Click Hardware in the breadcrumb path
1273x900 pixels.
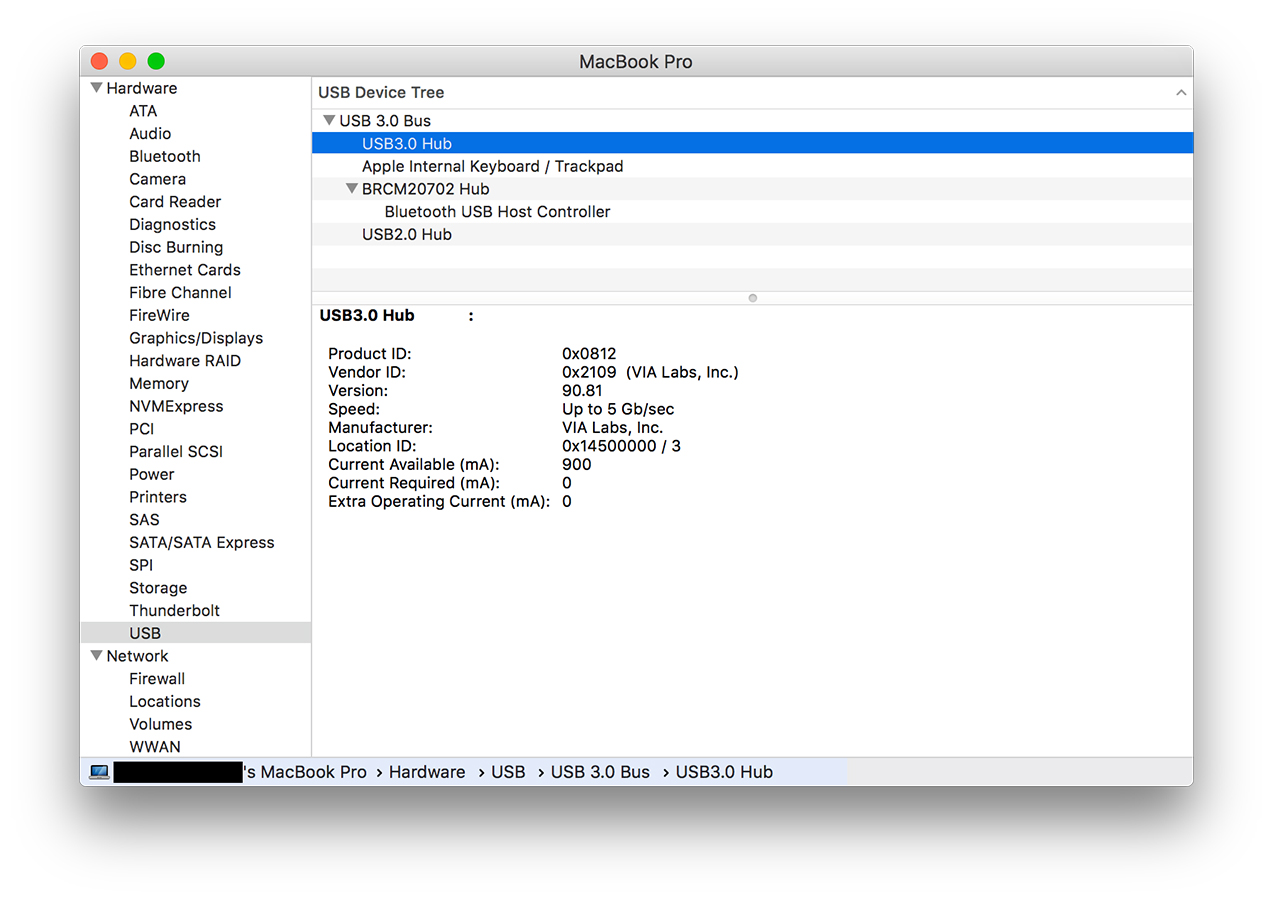click(x=427, y=771)
